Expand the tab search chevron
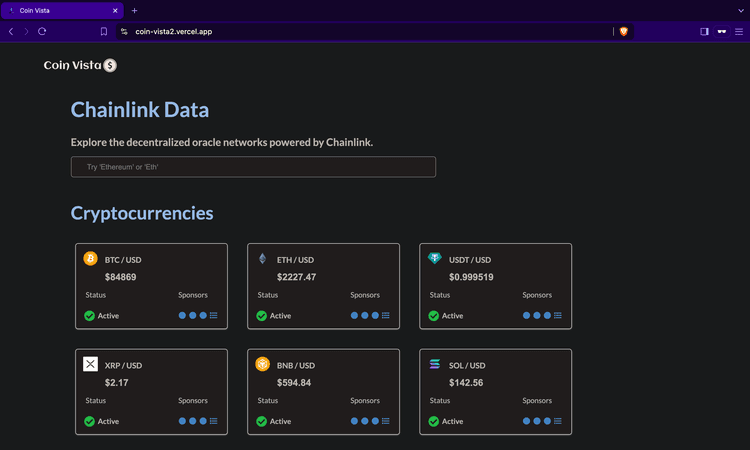This screenshot has height=450, width=750. (741, 11)
